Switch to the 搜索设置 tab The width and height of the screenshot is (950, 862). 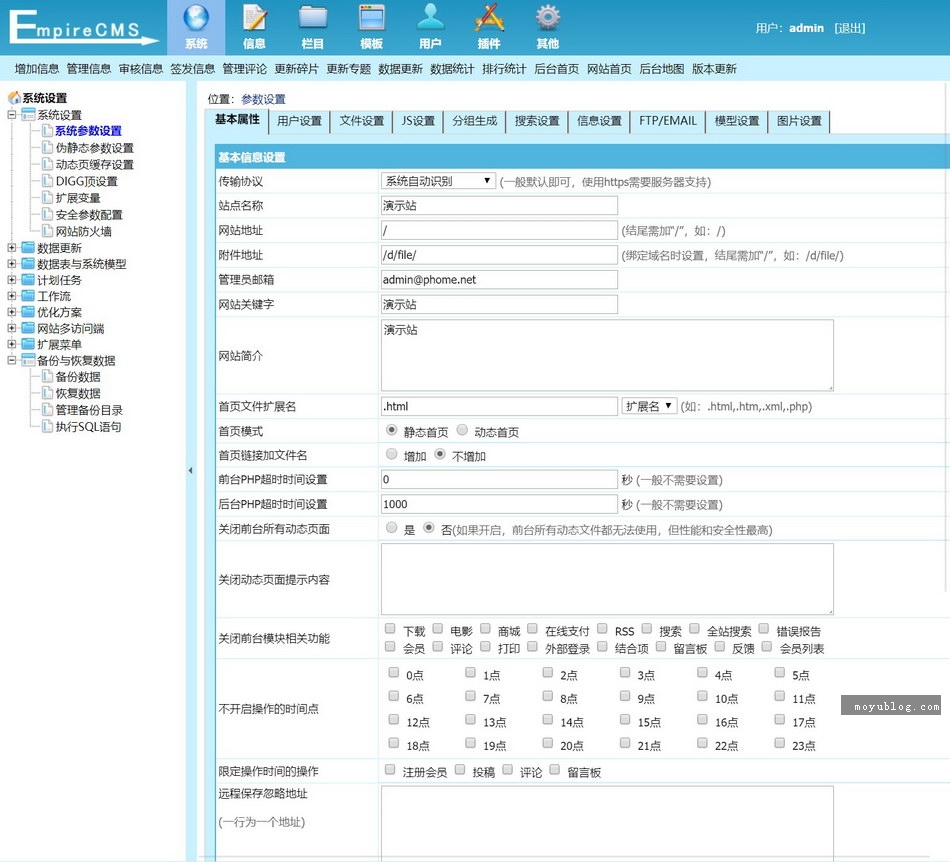click(x=537, y=121)
